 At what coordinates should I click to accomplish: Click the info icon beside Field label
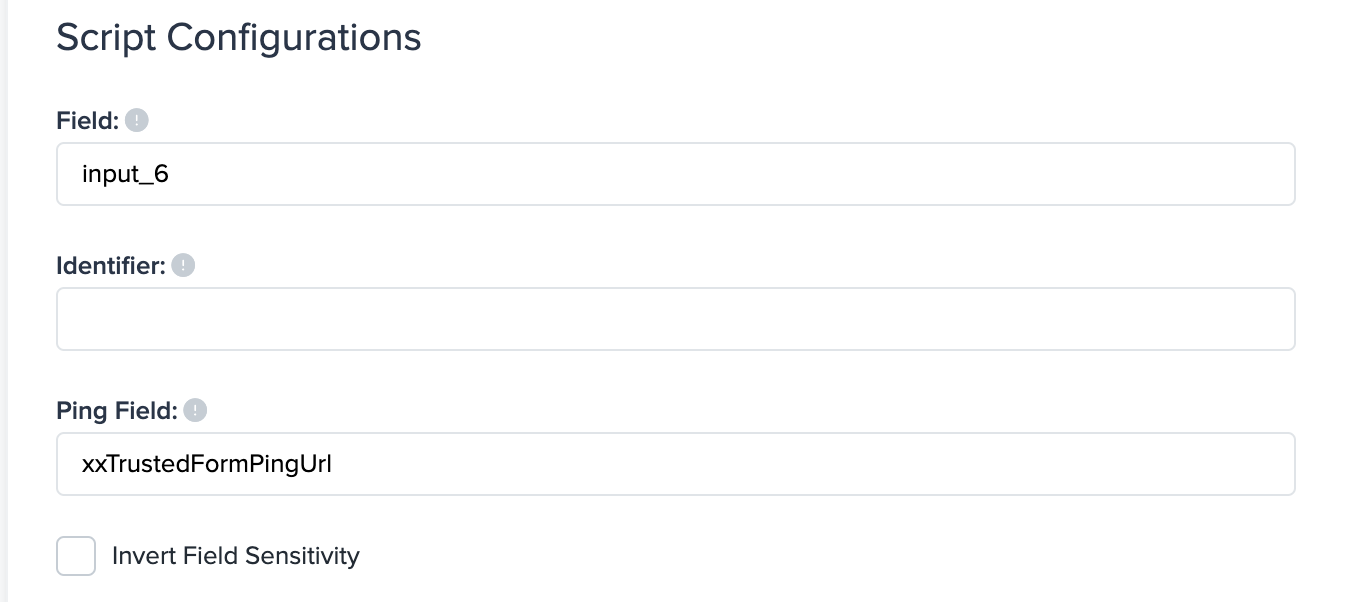click(x=137, y=121)
